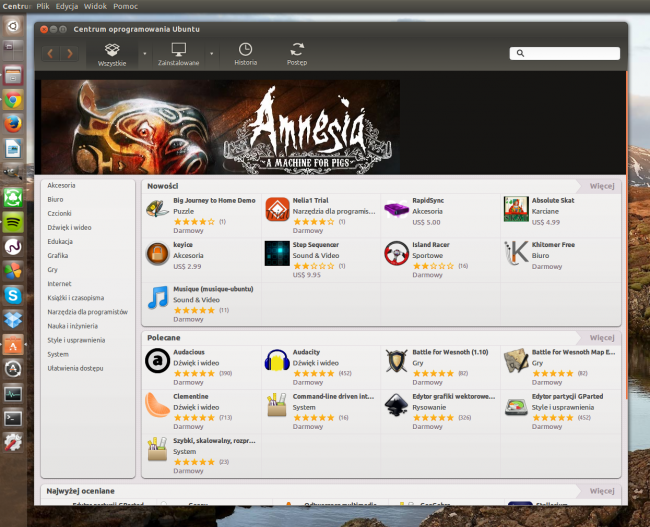Open the Khitomer Free icon
Viewport: 650px width, 527px height.
pyautogui.click(x=516, y=253)
